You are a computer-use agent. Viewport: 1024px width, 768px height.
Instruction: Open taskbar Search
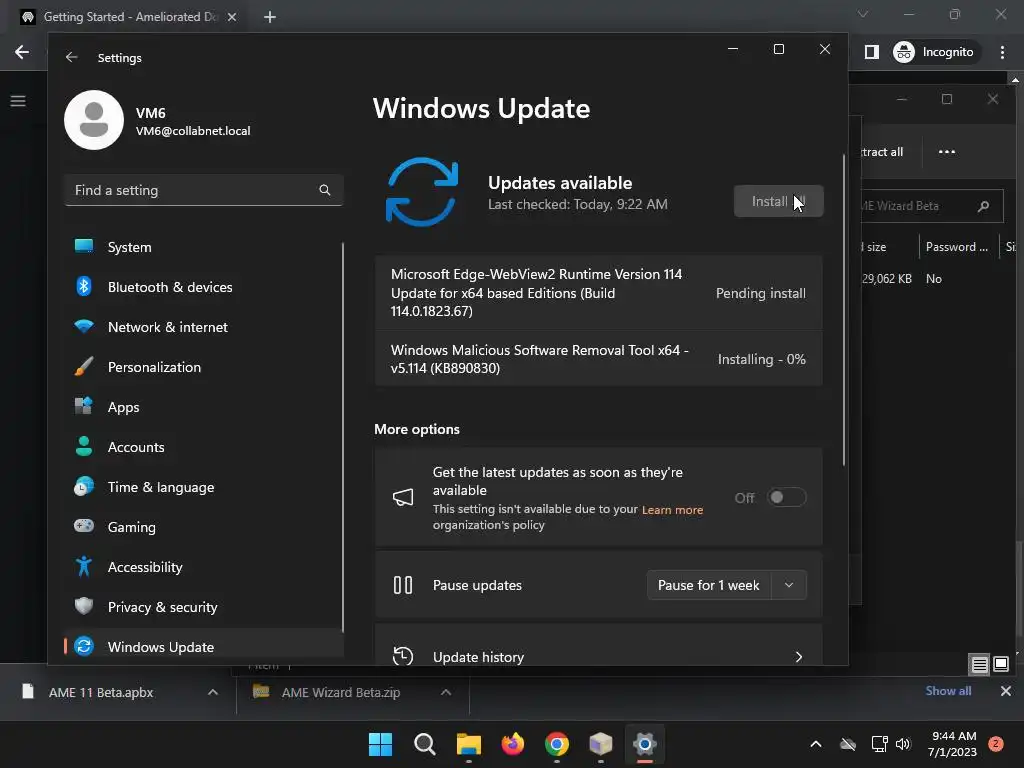[424, 744]
